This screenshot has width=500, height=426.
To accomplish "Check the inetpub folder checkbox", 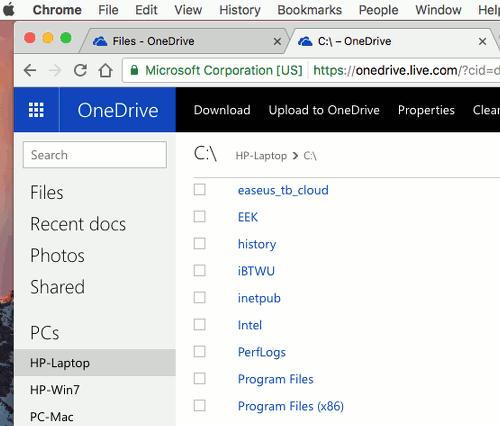I will point(200,298).
